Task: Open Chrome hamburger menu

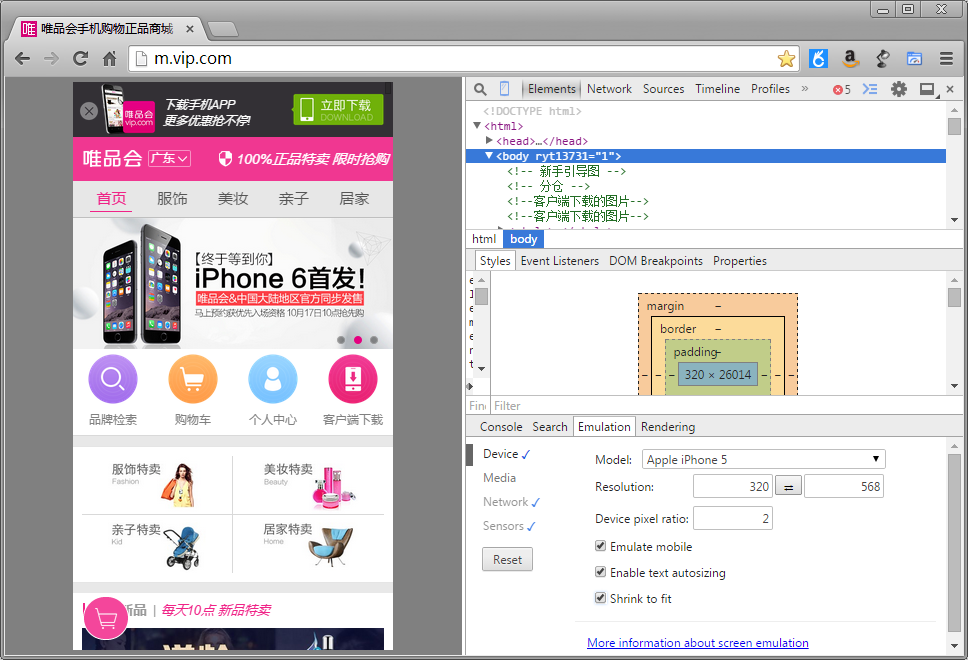Action: (946, 59)
